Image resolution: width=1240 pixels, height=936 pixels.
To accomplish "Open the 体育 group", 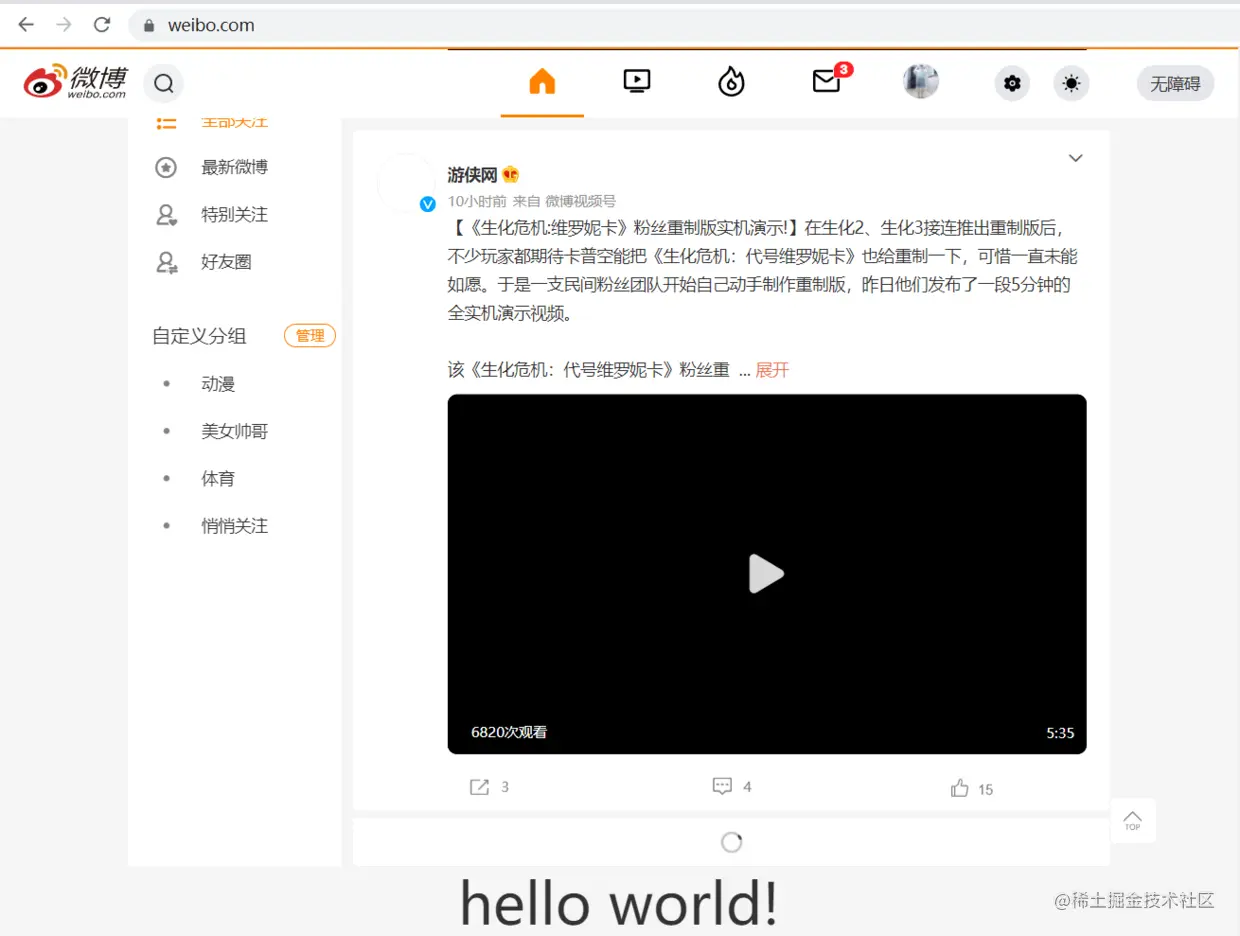I will coord(218,479).
